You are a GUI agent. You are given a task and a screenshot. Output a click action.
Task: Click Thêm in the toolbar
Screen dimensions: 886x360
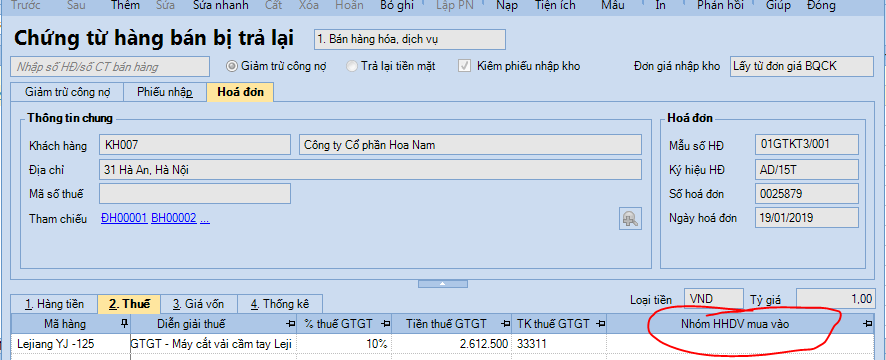125,6
